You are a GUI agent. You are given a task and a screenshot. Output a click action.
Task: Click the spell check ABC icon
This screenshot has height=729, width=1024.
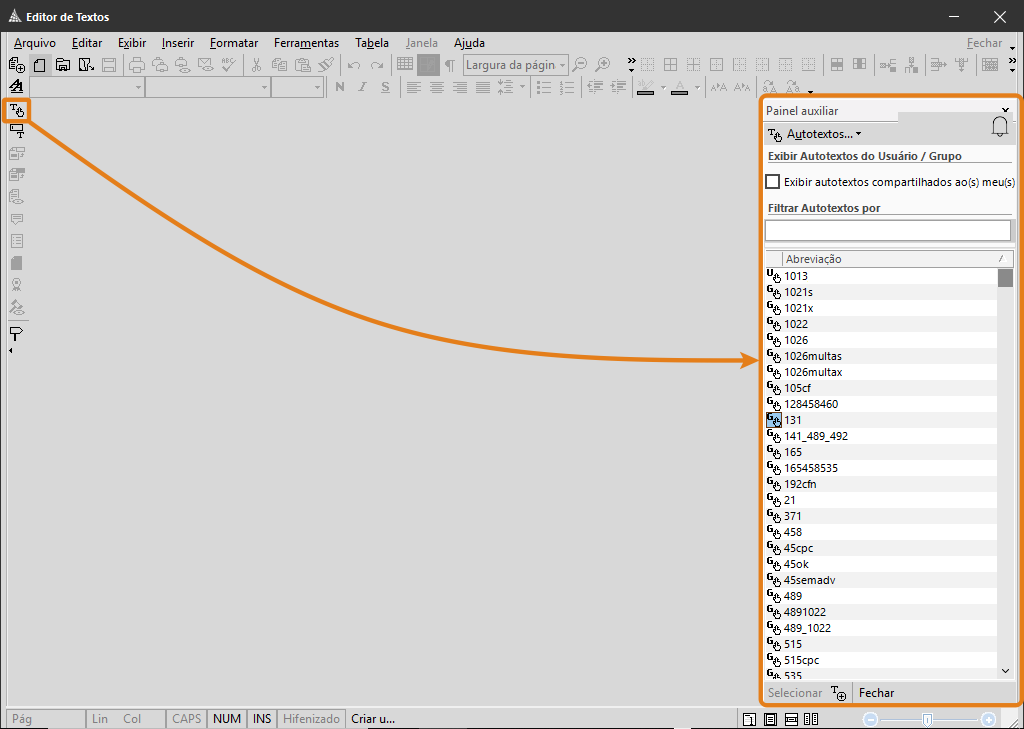[229, 65]
